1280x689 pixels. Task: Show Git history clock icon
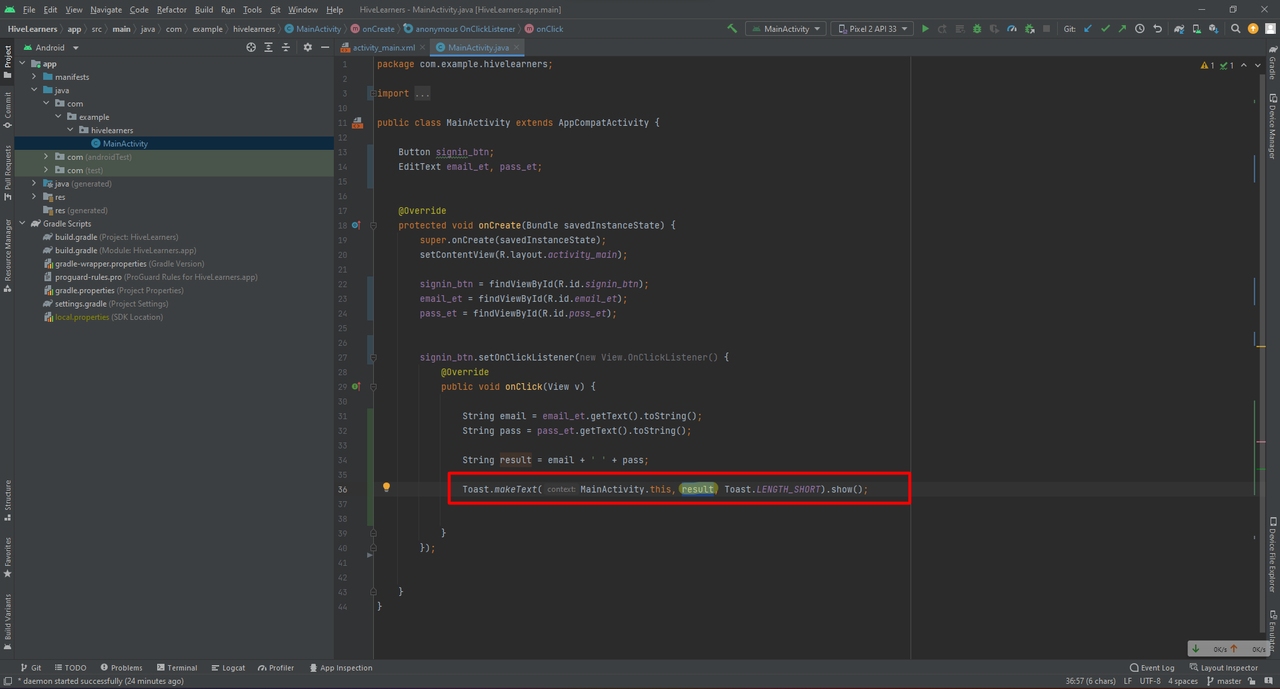pyautogui.click(x=1140, y=29)
